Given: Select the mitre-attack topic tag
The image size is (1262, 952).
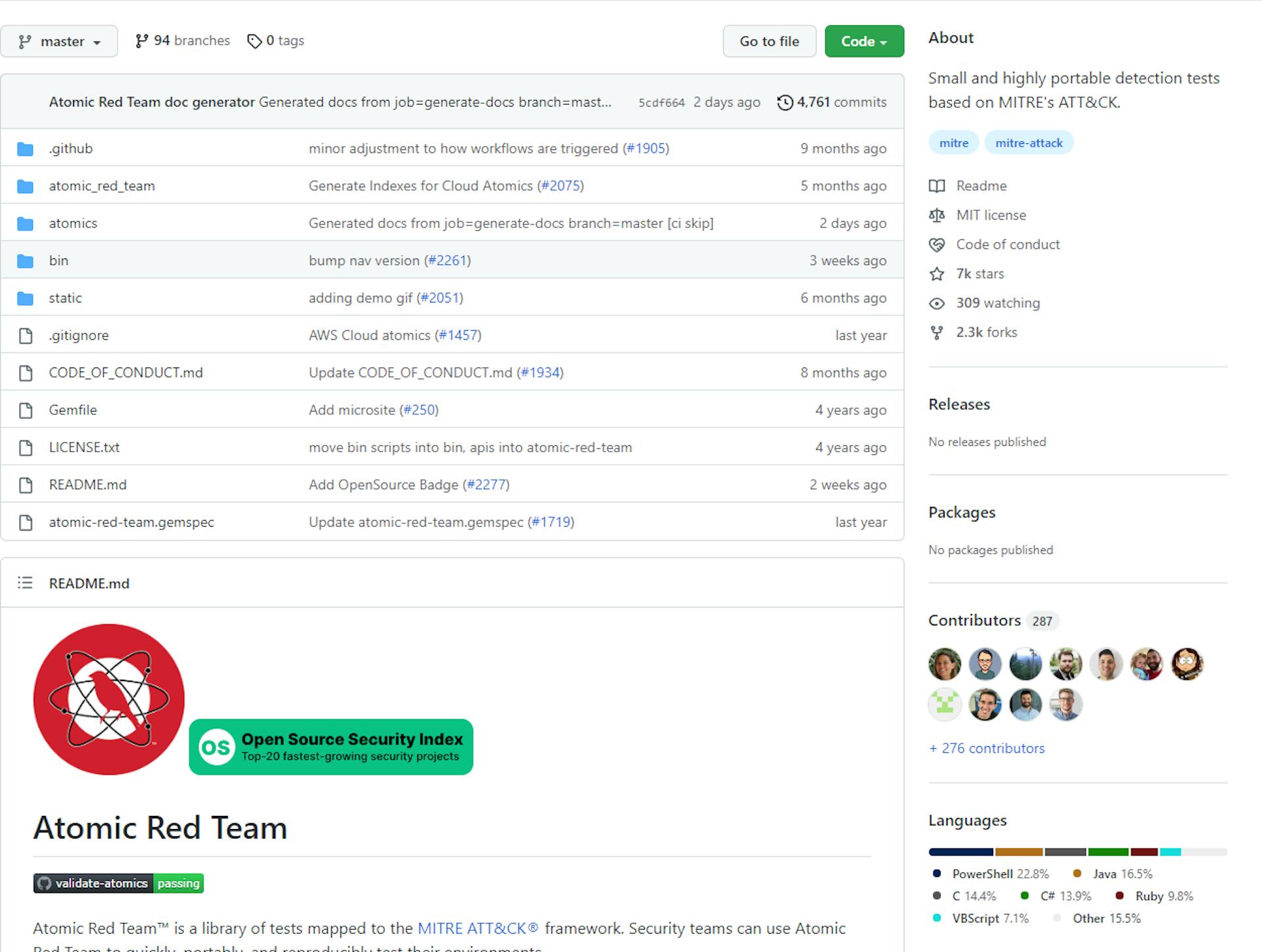Looking at the screenshot, I should pos(1029,143).
